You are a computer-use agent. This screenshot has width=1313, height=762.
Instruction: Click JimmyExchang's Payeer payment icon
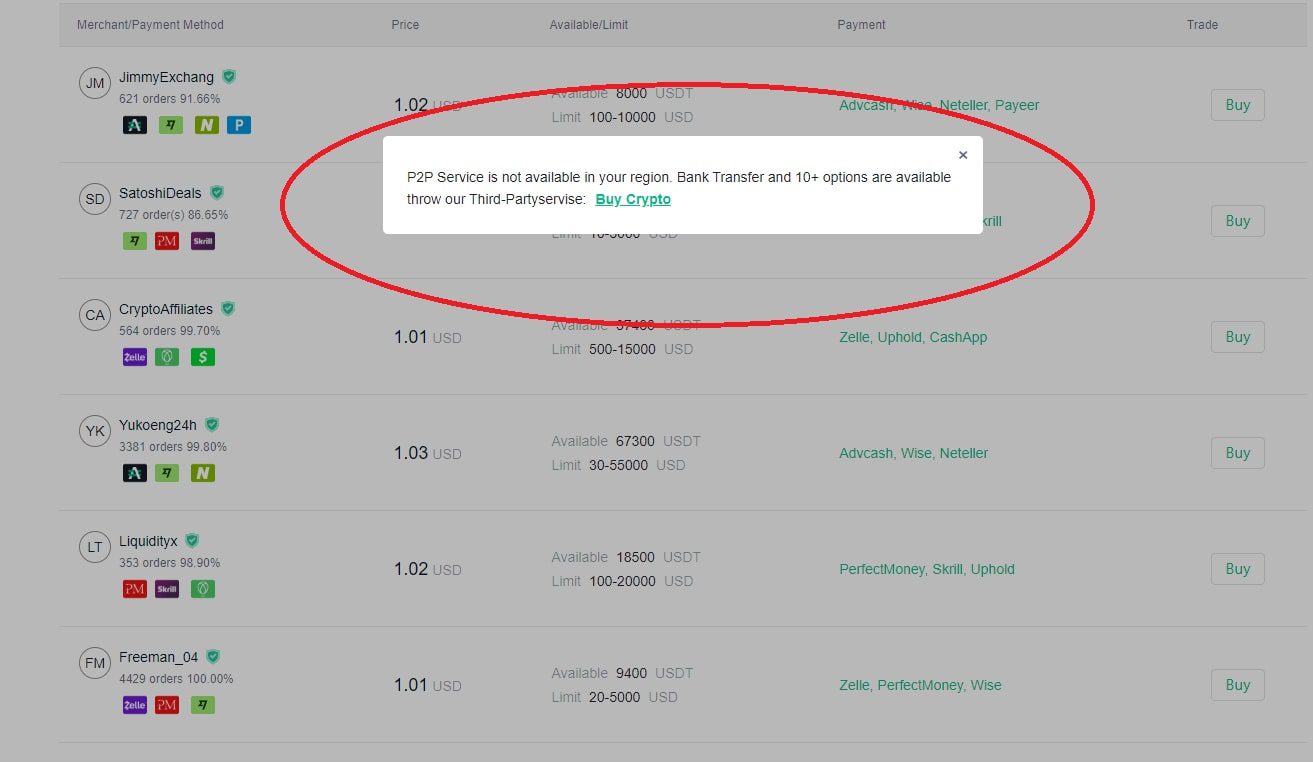coord(239,125)
